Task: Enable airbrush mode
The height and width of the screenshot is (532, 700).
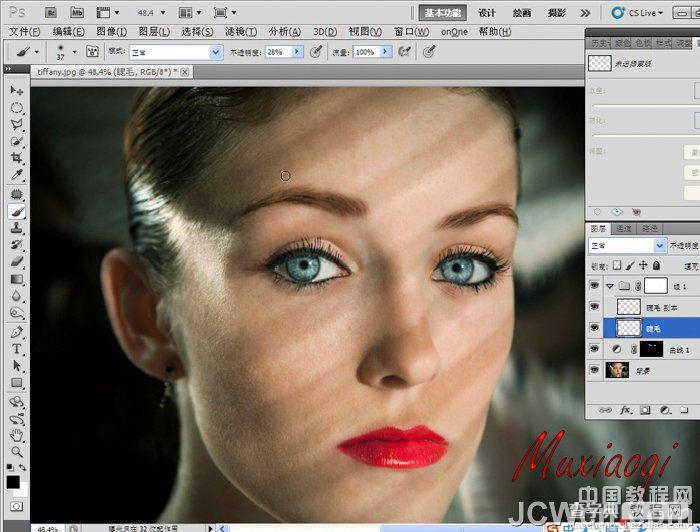Action: 404,52
